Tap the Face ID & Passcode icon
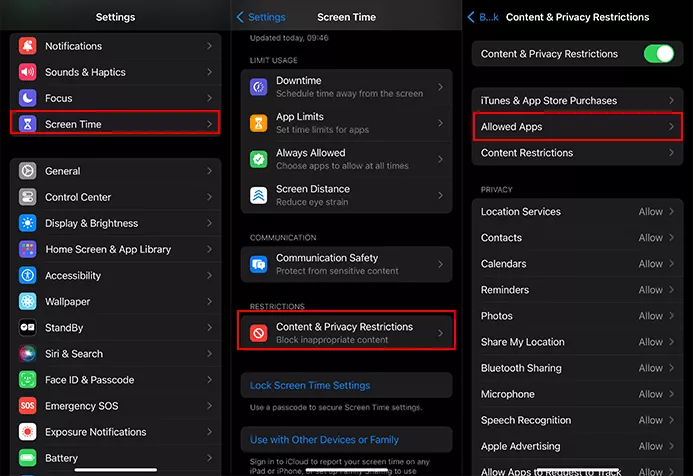Image resolution: width=693 pixels, height=476 pixels. (27, 380)
